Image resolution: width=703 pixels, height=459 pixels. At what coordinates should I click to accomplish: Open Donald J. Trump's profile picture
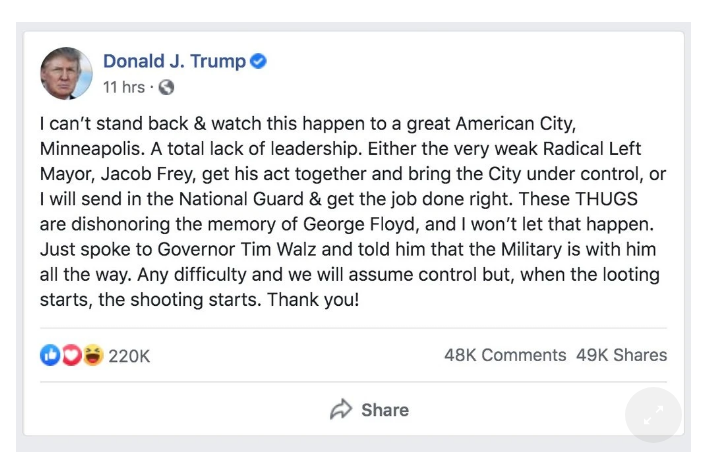coord(66,74)
